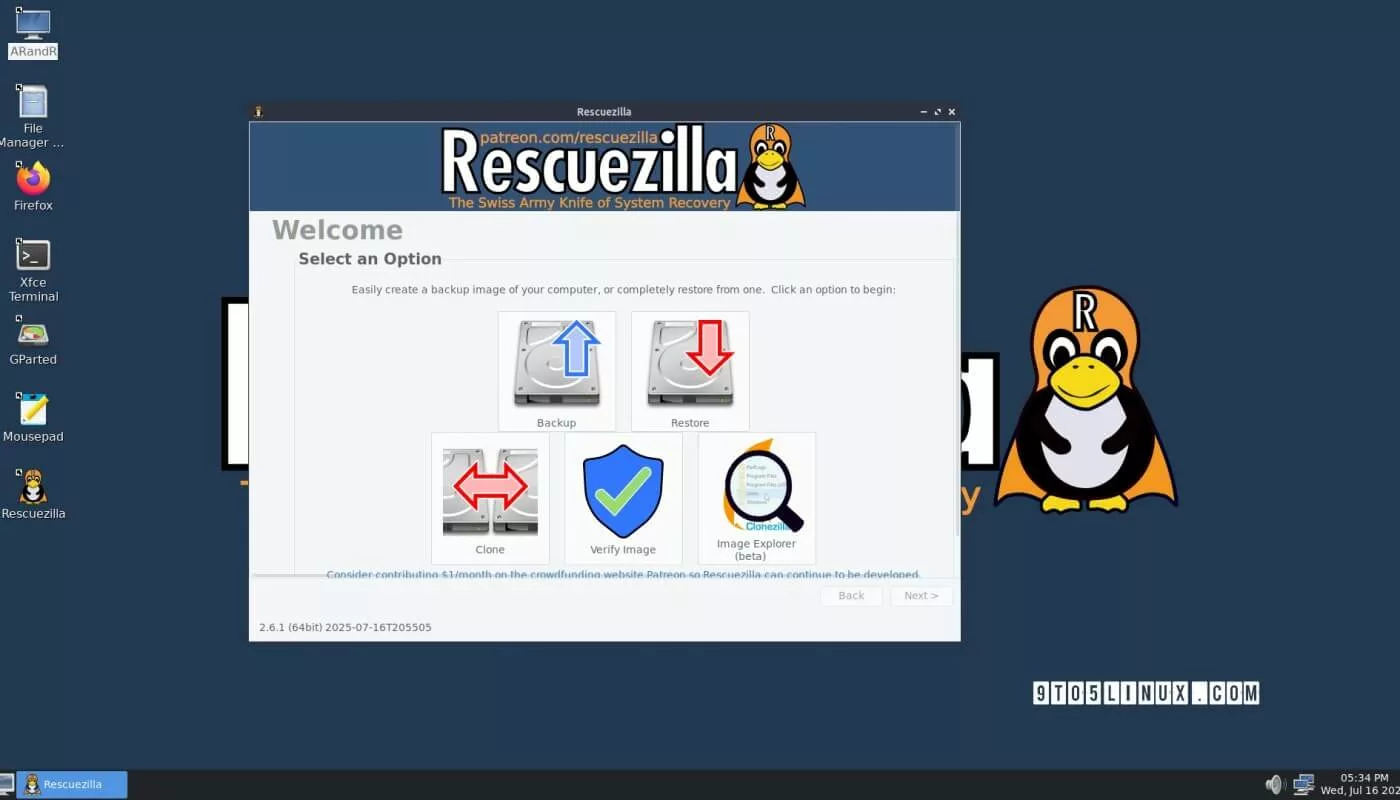Click the window menu icon in title bar
Image resolution: width=1400 pixels, height=800 pixels.
(258, 112)
